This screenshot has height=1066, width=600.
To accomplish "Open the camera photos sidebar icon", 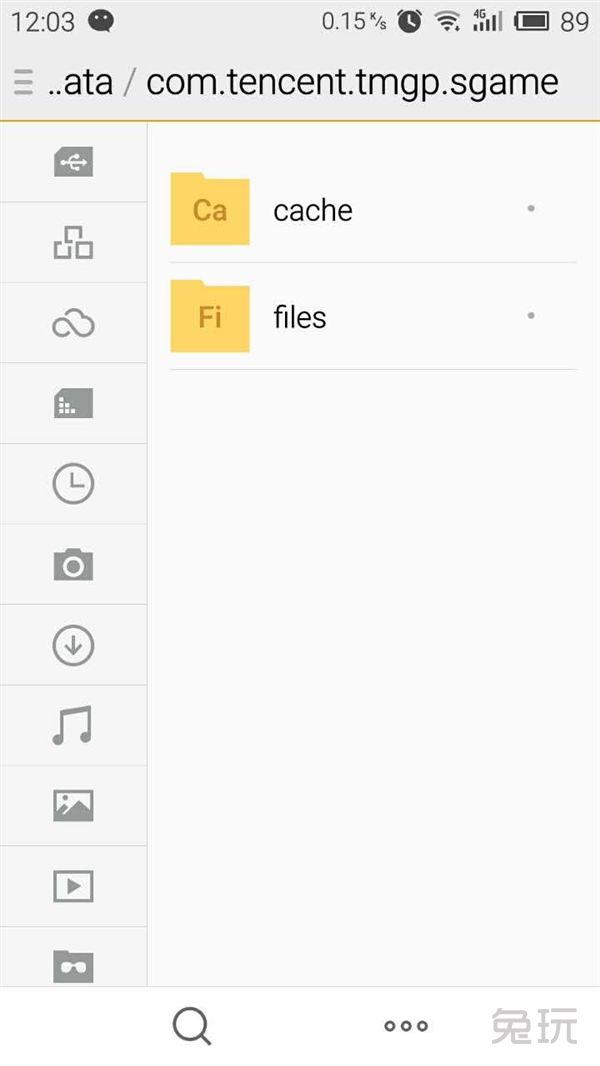I will 73,564.
